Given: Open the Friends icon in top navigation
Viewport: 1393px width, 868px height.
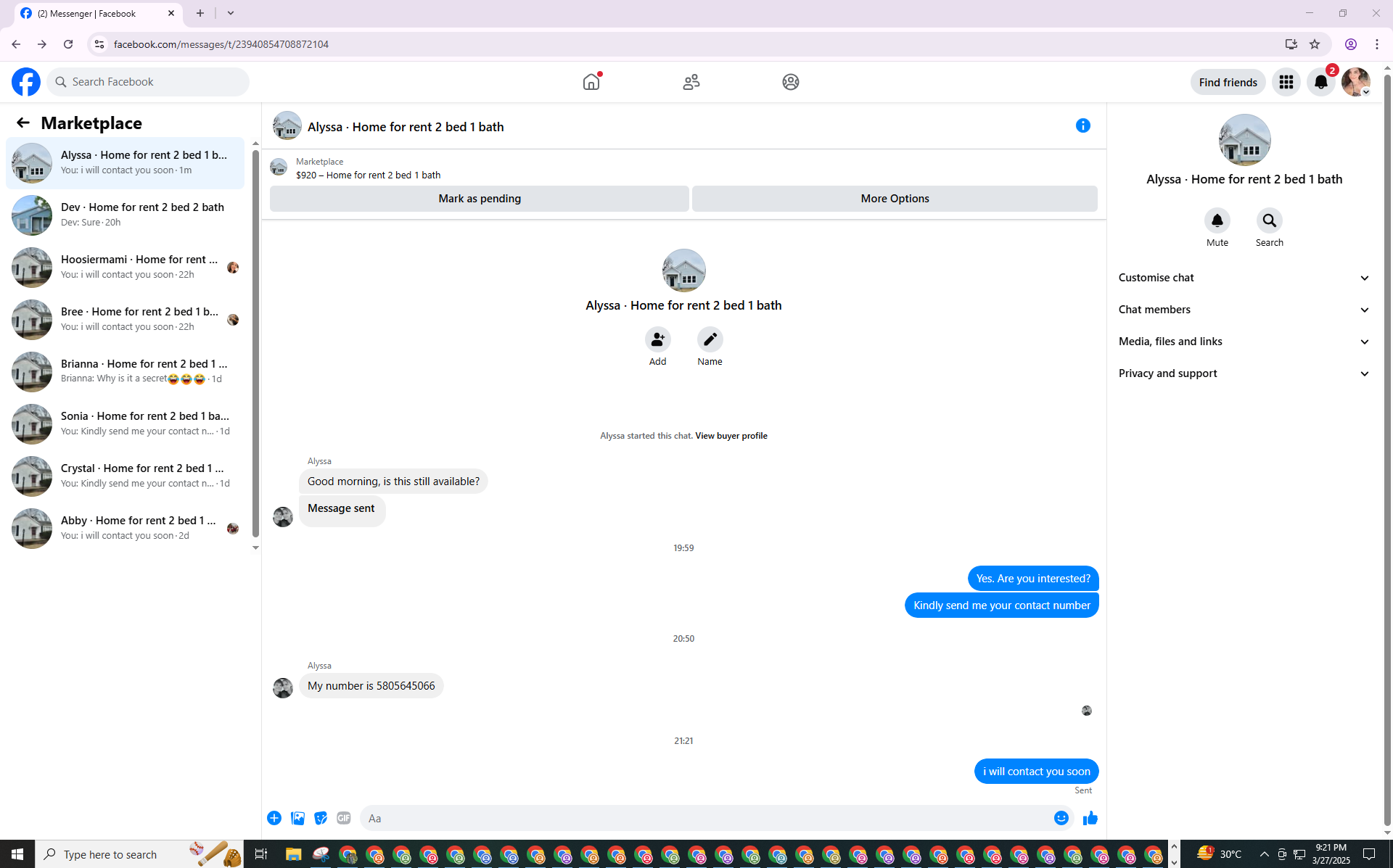Looking at the screenshot, I should click(691, 82).
